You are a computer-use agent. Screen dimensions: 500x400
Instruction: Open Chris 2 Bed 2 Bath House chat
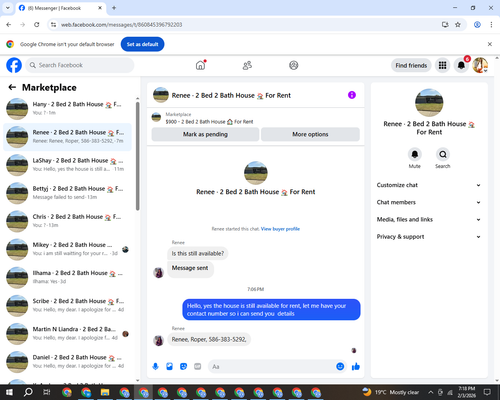pos(67,221)
